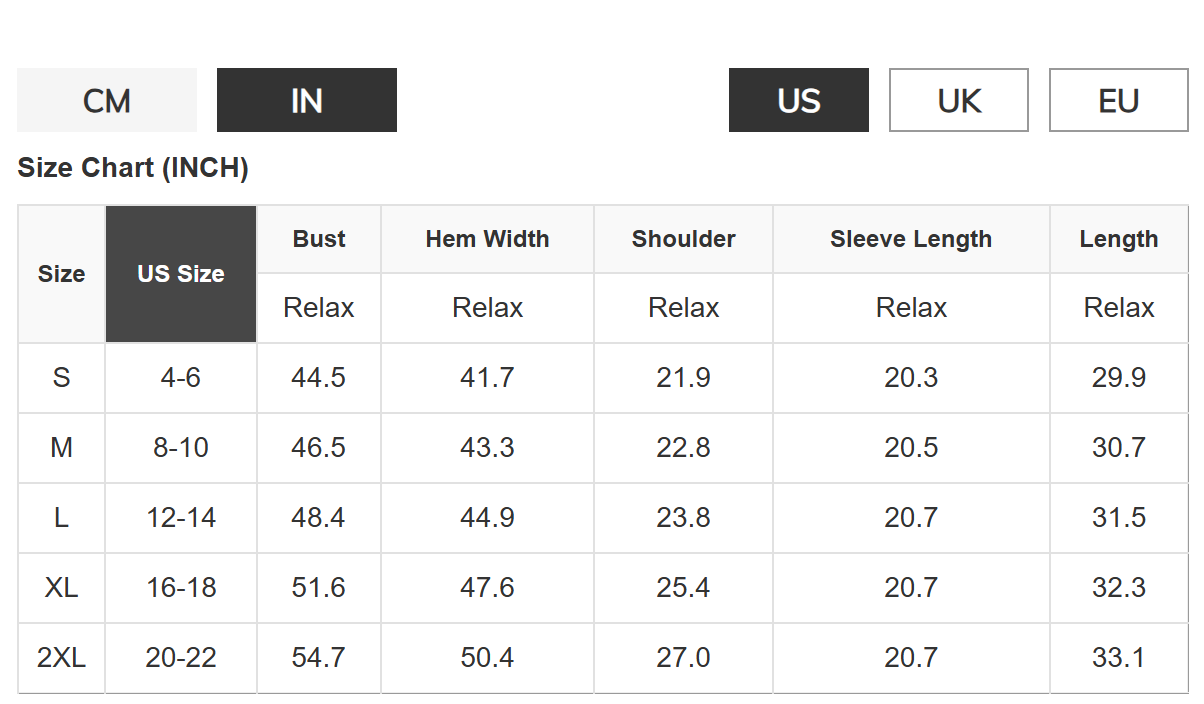Click the Sleeve Length column header

coord(911,239)
